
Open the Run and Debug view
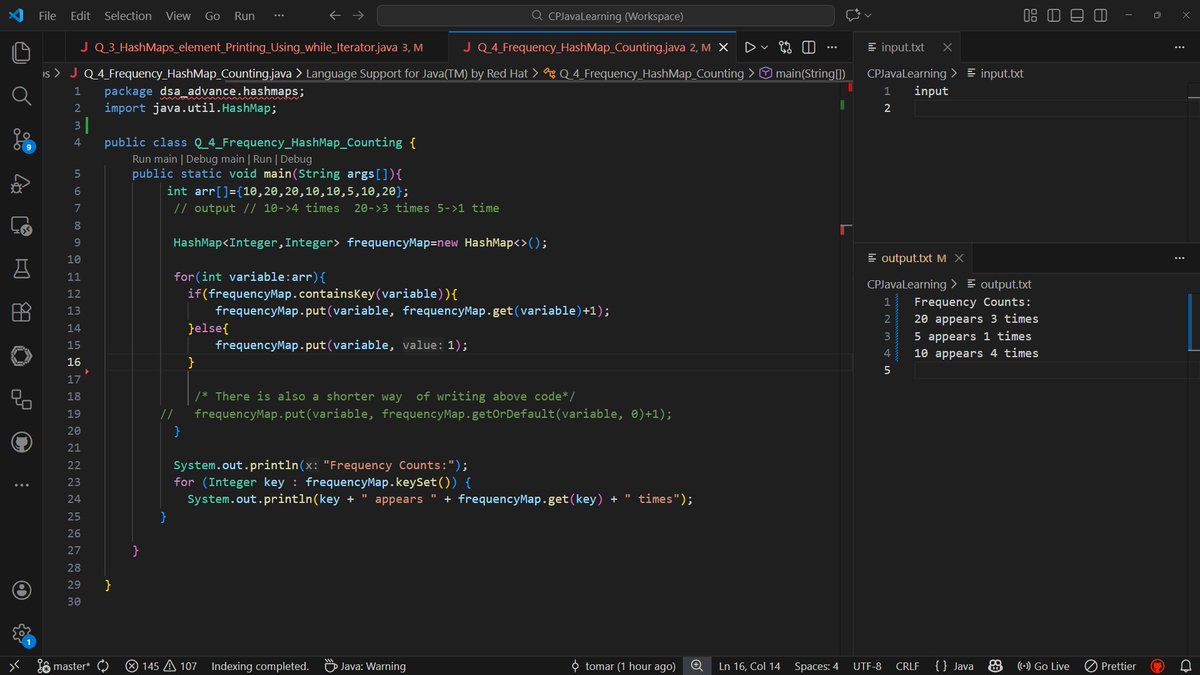click(21, 183)
